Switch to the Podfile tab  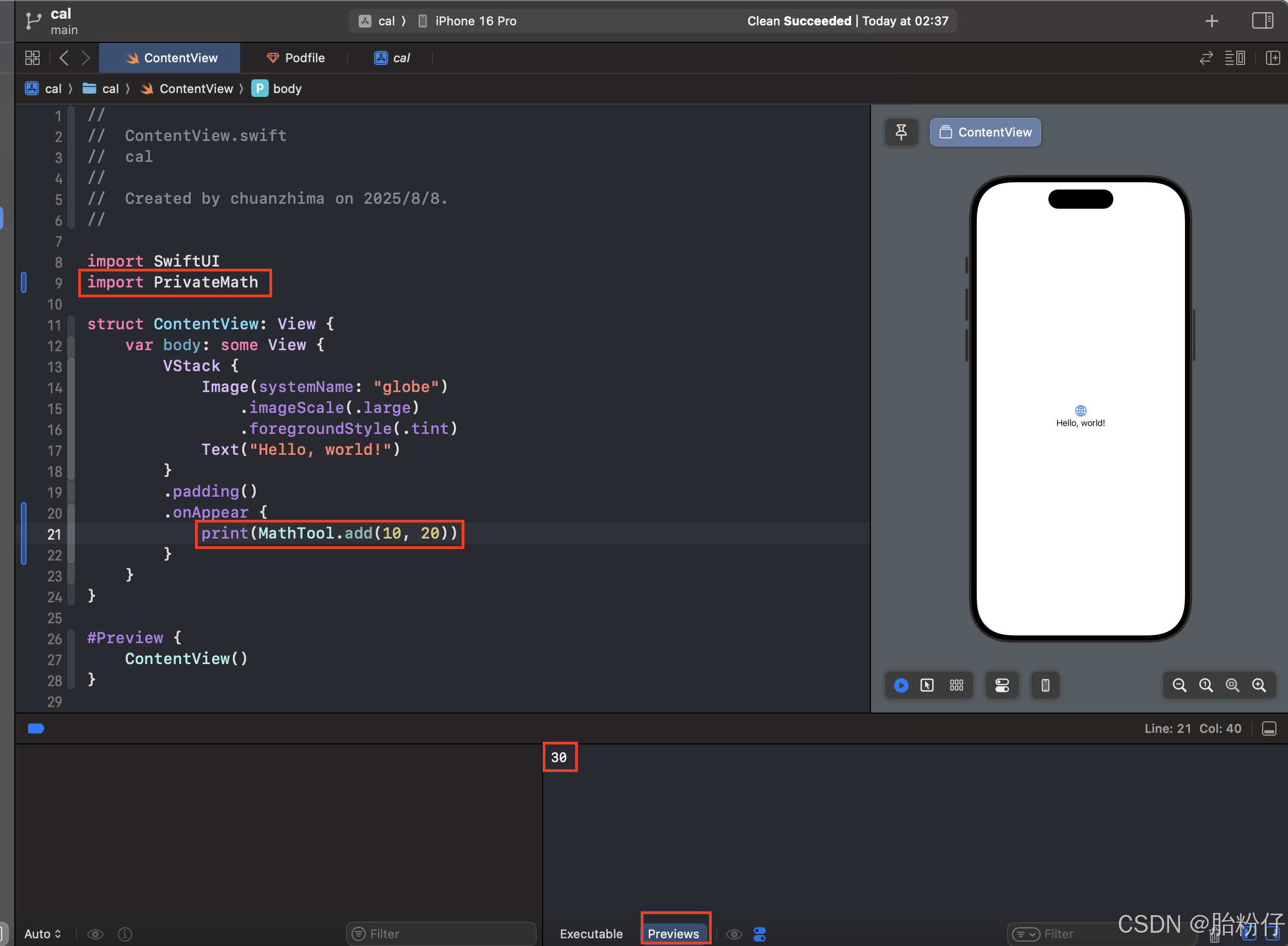296,58
